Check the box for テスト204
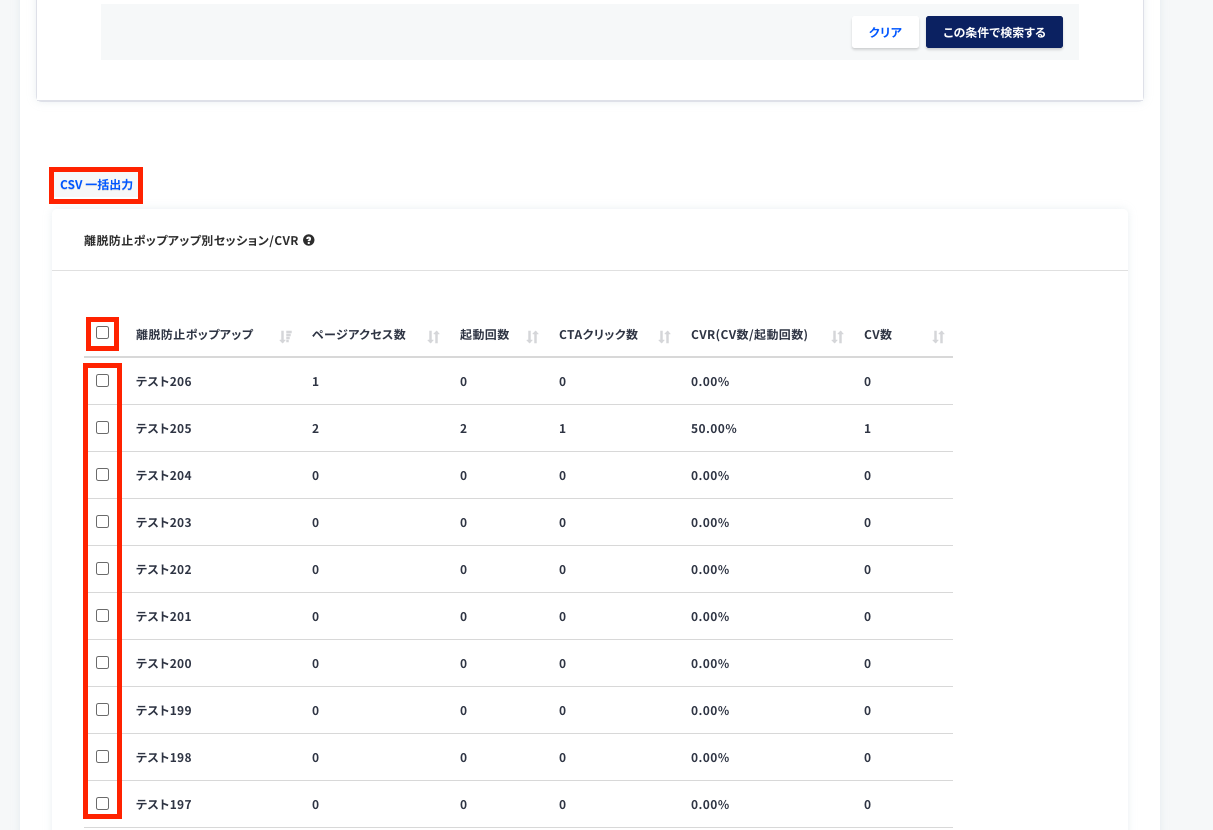1213x830 pixels. pyautogui.click(x=102, y=474)
